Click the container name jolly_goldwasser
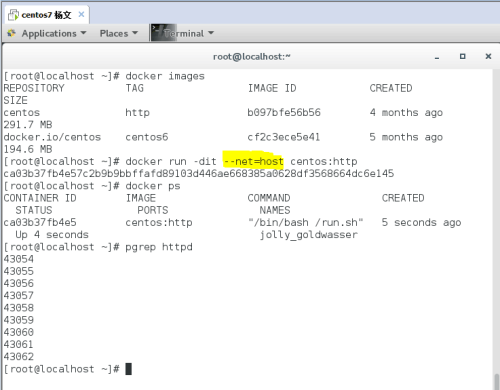500x390 pixels. tap(309, 235)
